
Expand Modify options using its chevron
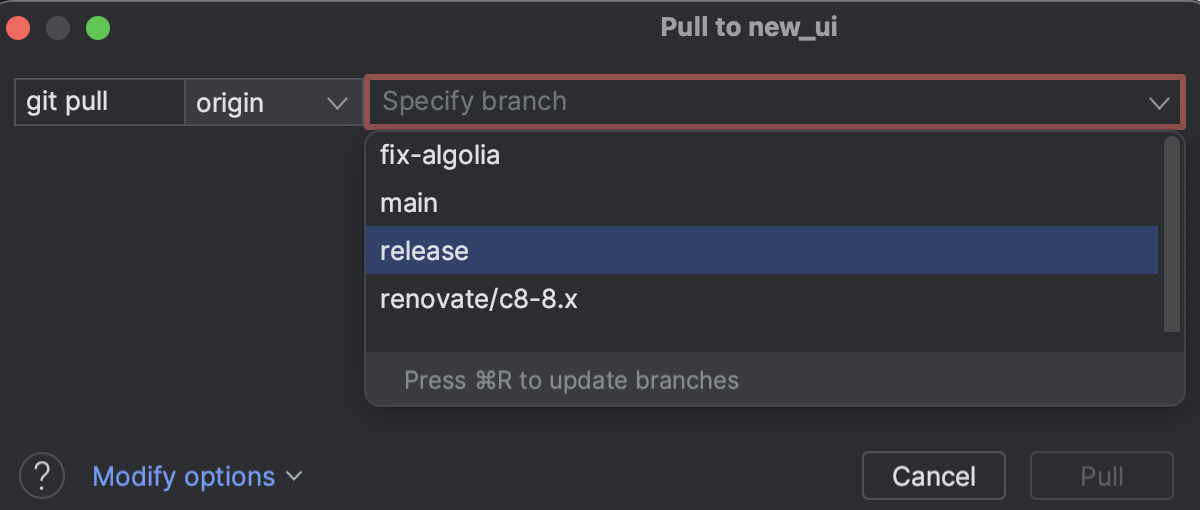tap(294, 476)
